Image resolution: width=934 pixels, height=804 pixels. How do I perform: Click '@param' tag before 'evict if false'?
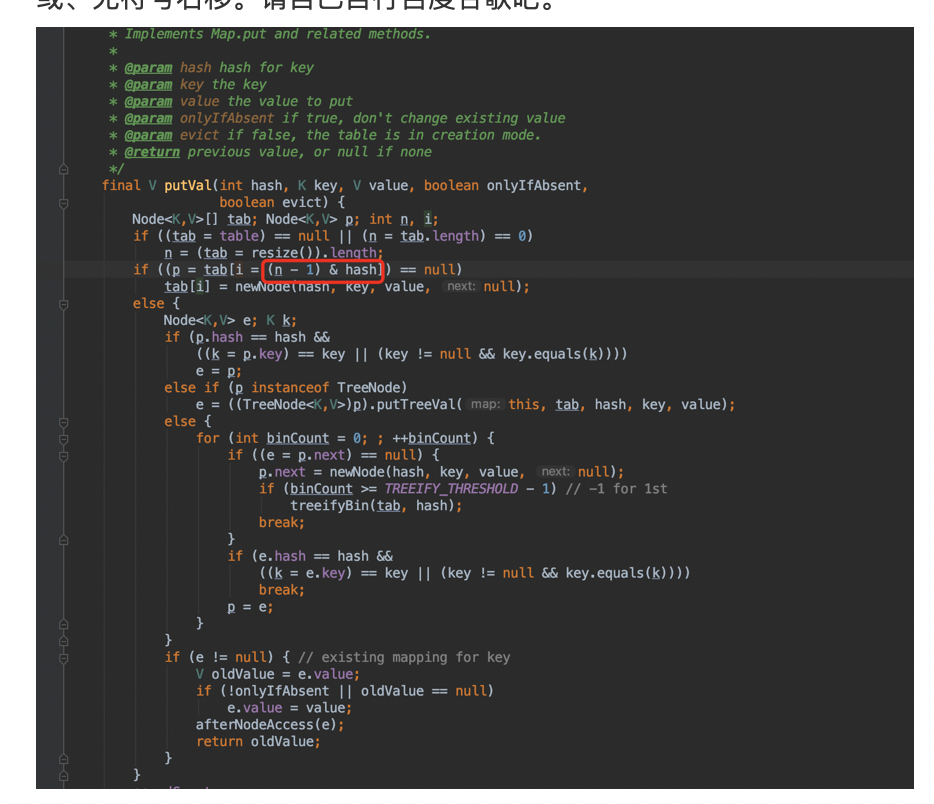(x=148, y=135)
